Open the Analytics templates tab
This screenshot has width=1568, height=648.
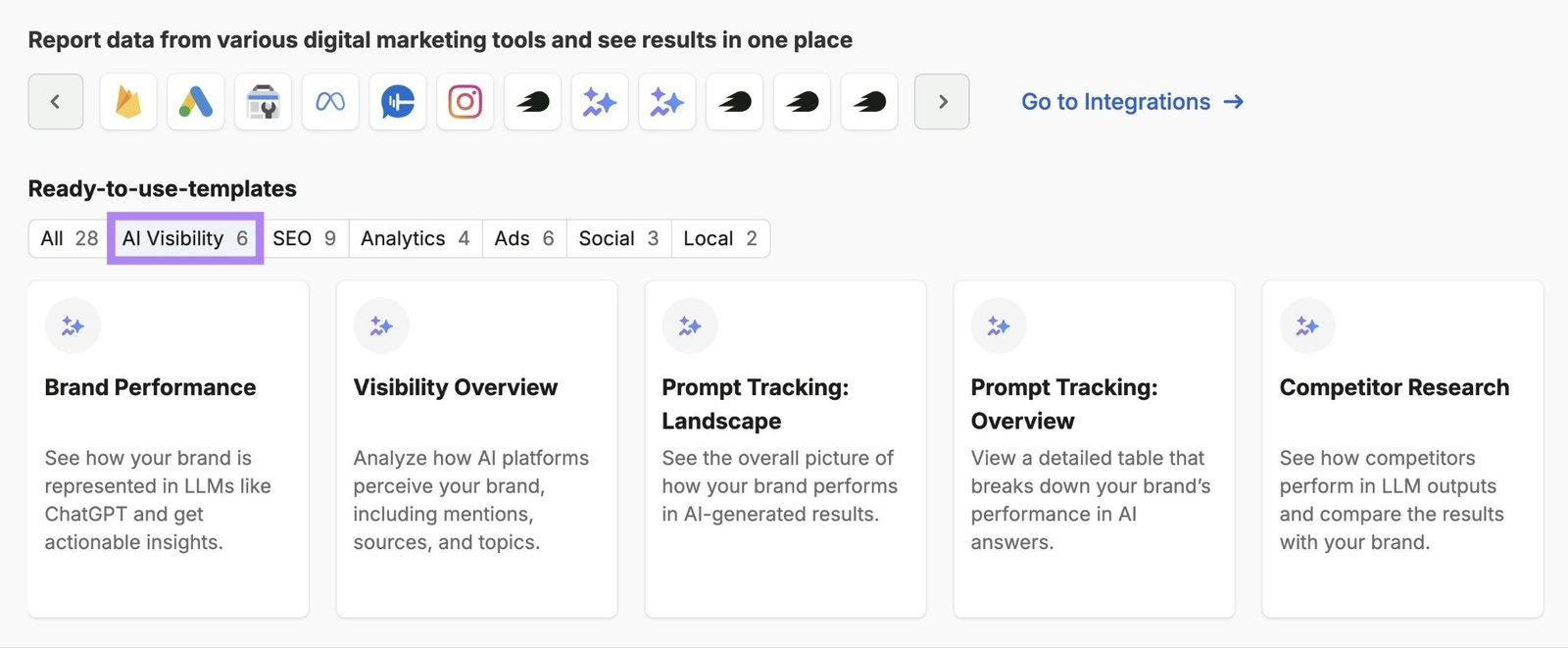[x=416, y=238]
